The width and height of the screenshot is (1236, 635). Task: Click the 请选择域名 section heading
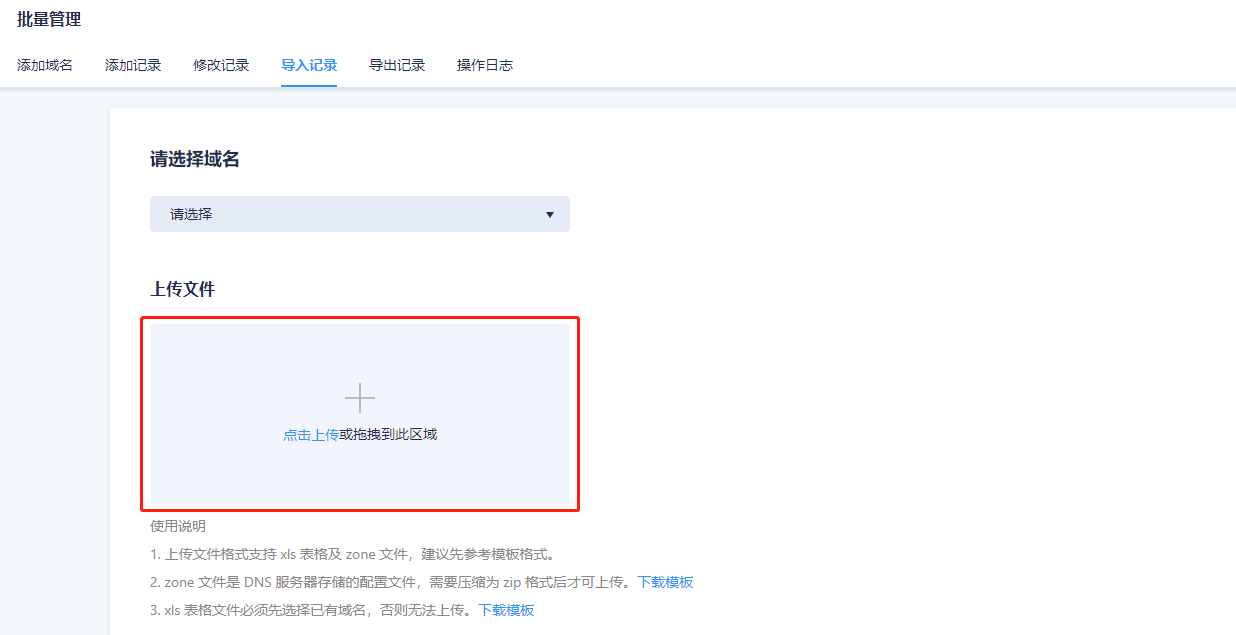point(195,159)
